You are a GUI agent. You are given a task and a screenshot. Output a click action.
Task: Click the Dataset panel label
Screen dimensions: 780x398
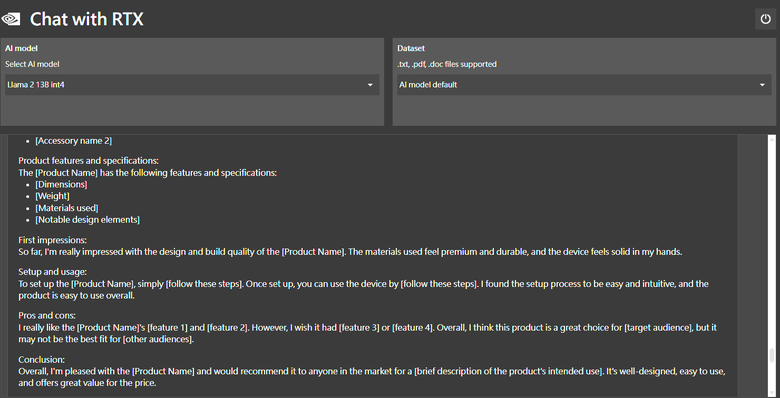click(411, 48)
